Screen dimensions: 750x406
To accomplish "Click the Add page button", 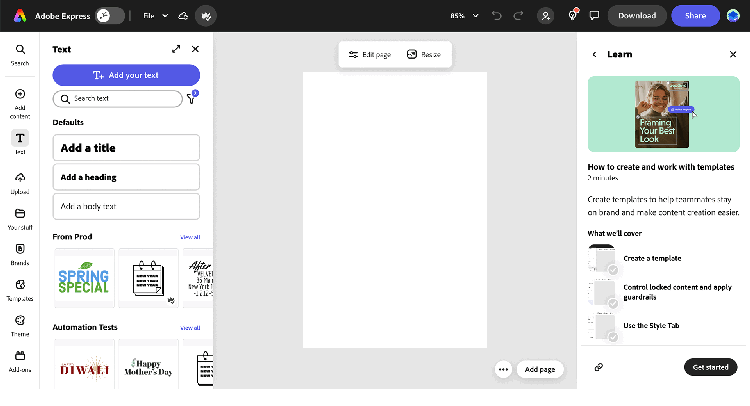I will coord(540,369).
